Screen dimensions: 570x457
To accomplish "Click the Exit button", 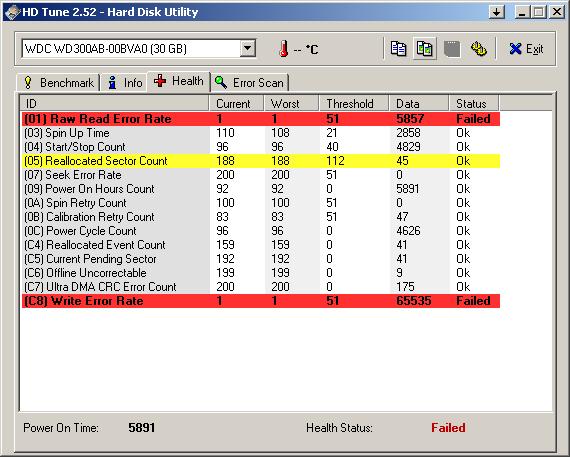I will [526, 49].
